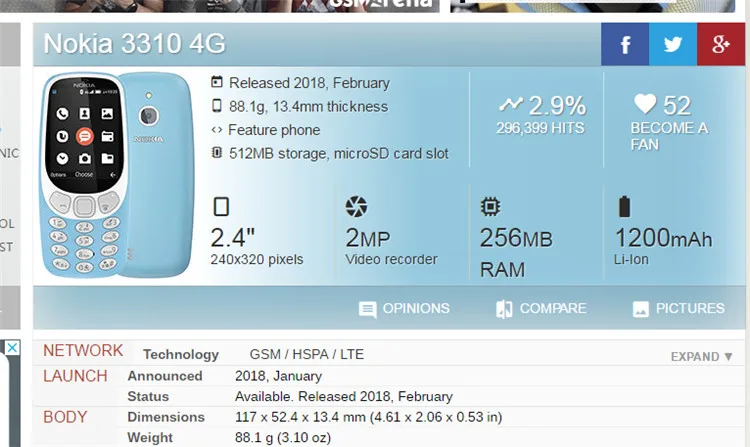This screenshot has width=750, height=447.
Task: Click the heart Become a Fan icon
Action: pyautogui.click(x=645, y=104)
